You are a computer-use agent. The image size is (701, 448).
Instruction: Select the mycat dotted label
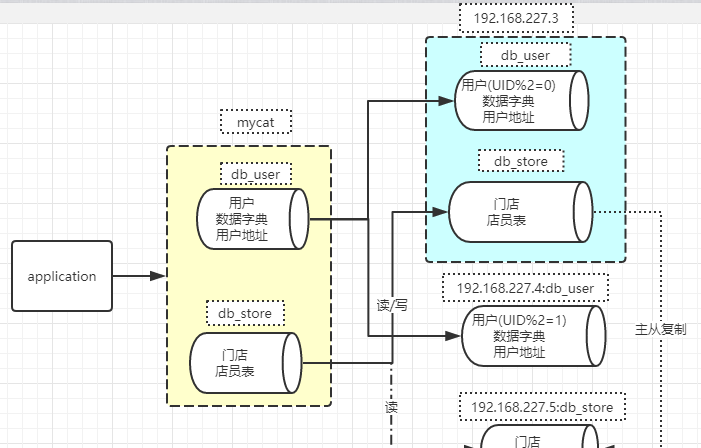256,122
